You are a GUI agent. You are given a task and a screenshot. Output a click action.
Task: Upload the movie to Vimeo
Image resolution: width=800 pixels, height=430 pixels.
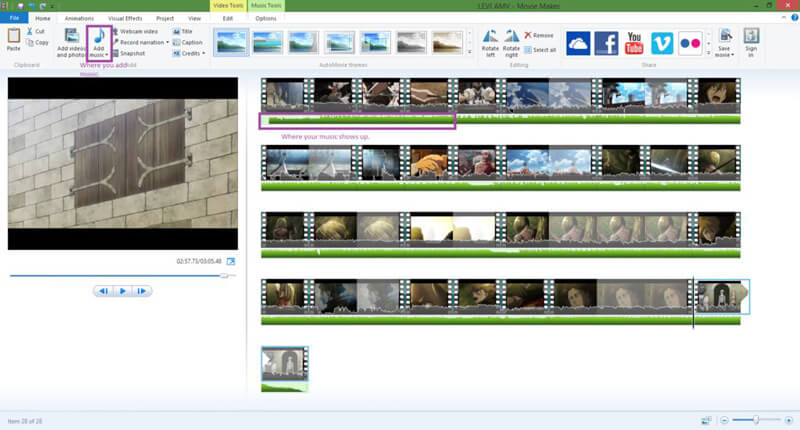tap(662, 42)
